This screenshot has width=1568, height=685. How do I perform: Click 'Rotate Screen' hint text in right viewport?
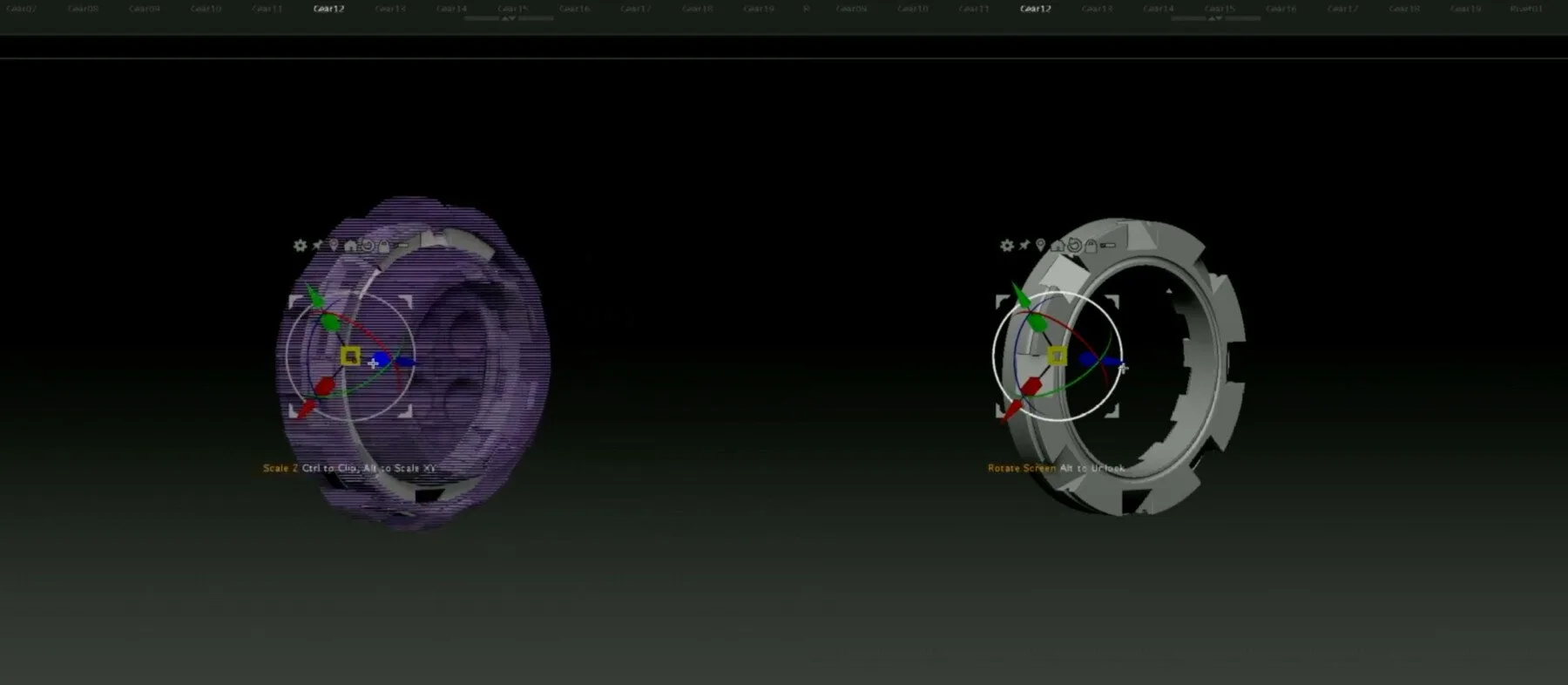1022,468
